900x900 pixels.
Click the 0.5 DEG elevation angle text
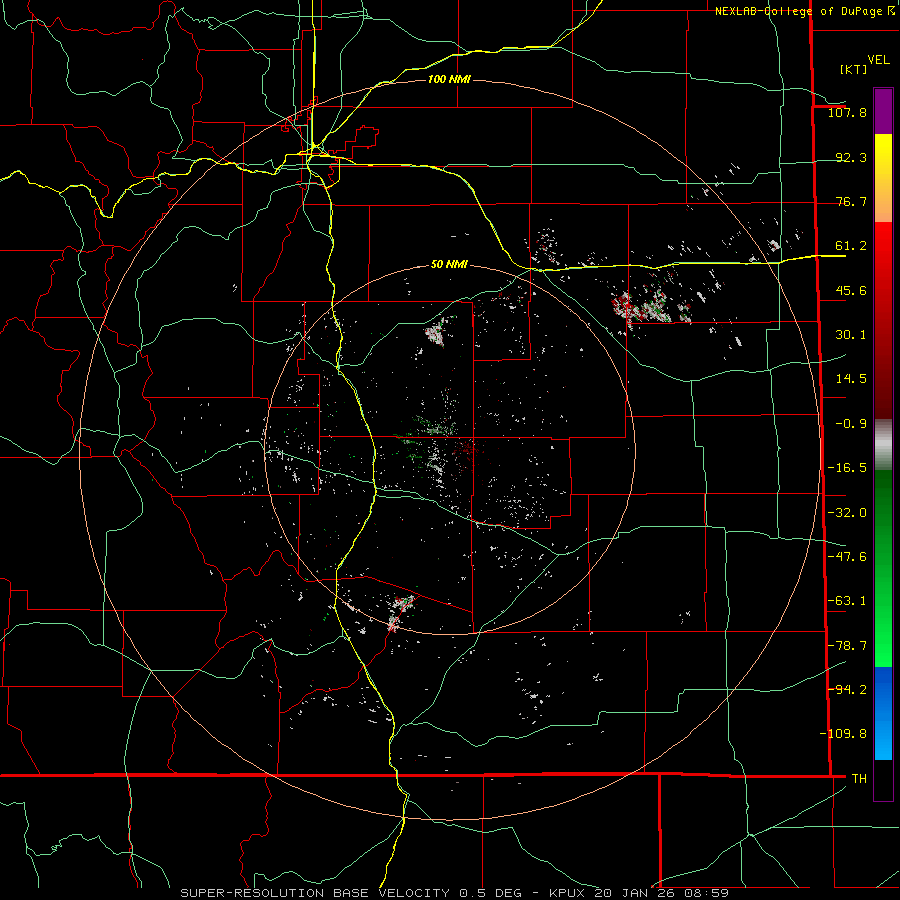point(490,893)
